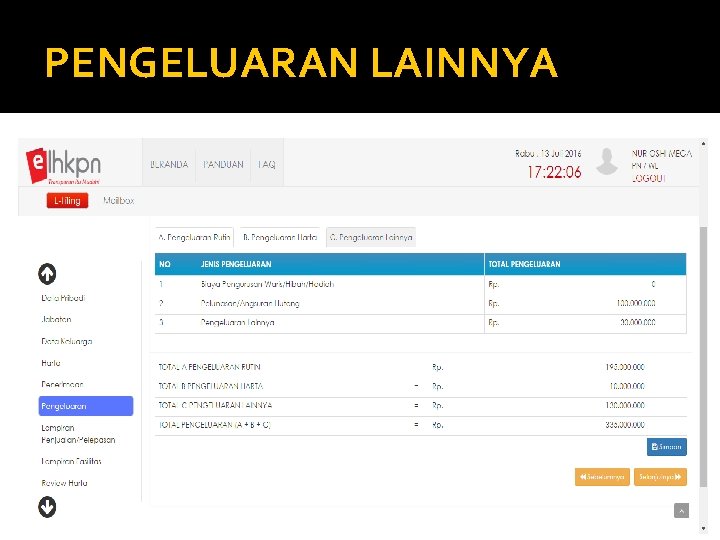
Task: Click TOTAL A PENGELUARAN RUTIN label
Action: [x=209, y=367]
